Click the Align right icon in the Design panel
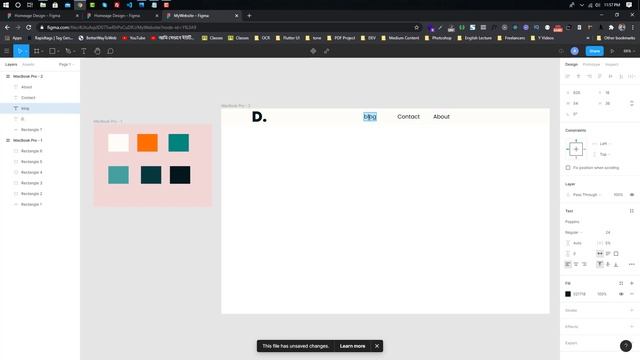The height and width of the screenshot is (360, 640). click(589, 76)
